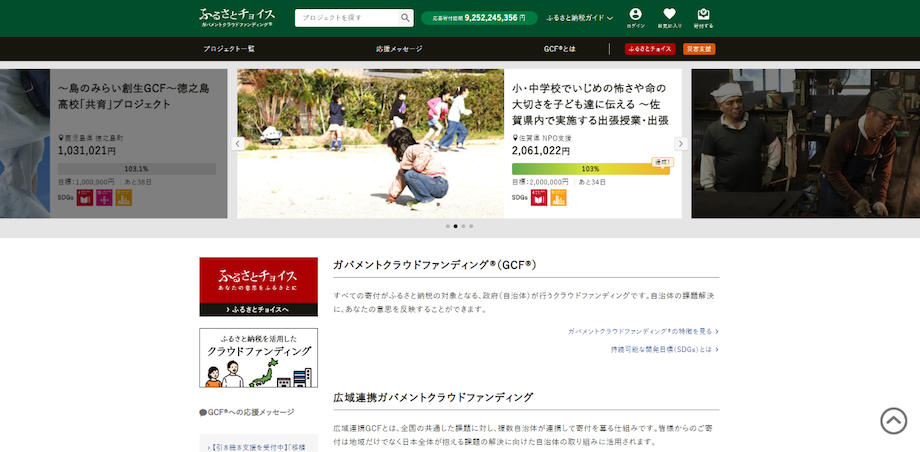Open the blacksmith workshop slide photo
This screenshot has height=452, width=920.
[806, 144]
